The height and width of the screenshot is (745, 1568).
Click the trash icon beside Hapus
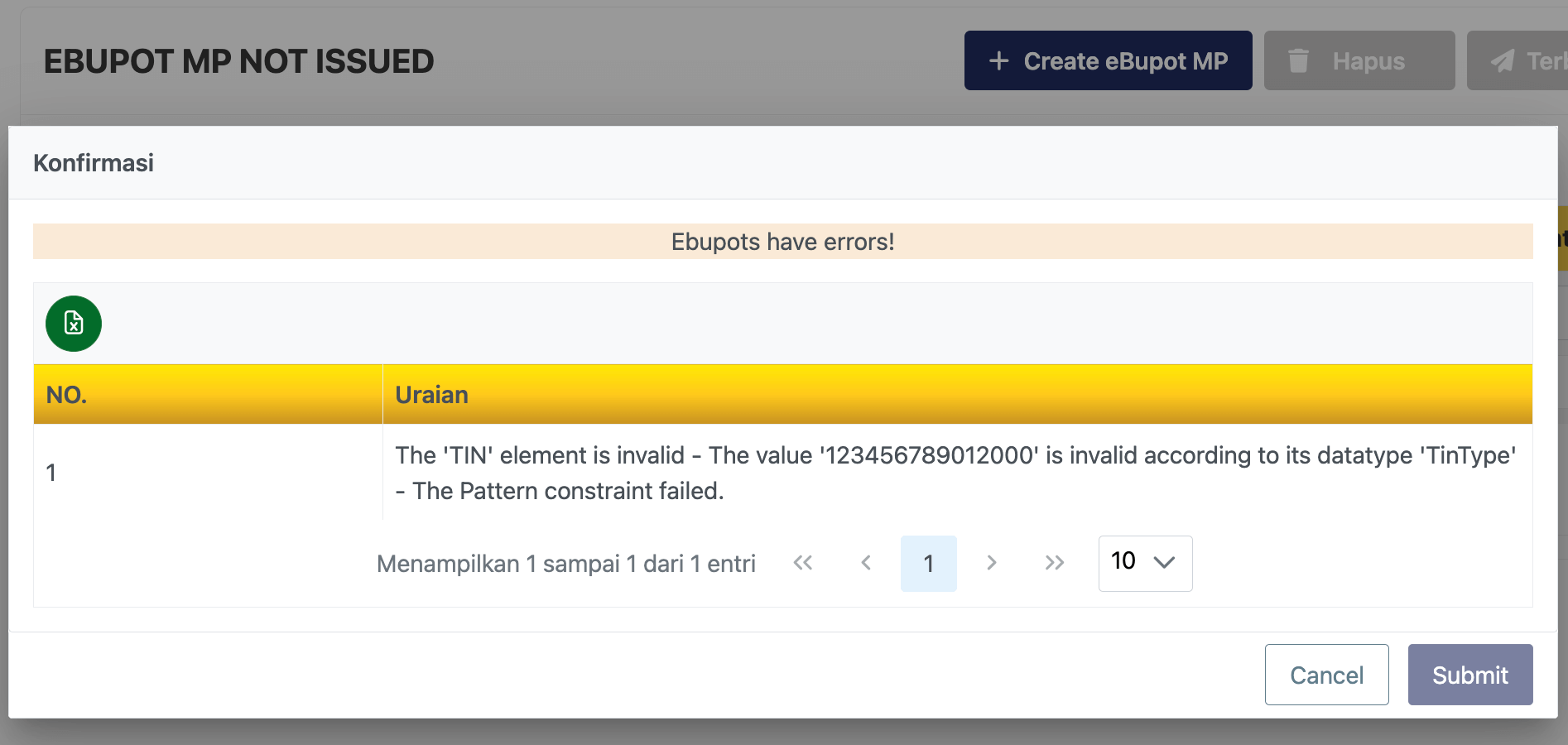pos(1298,60)
